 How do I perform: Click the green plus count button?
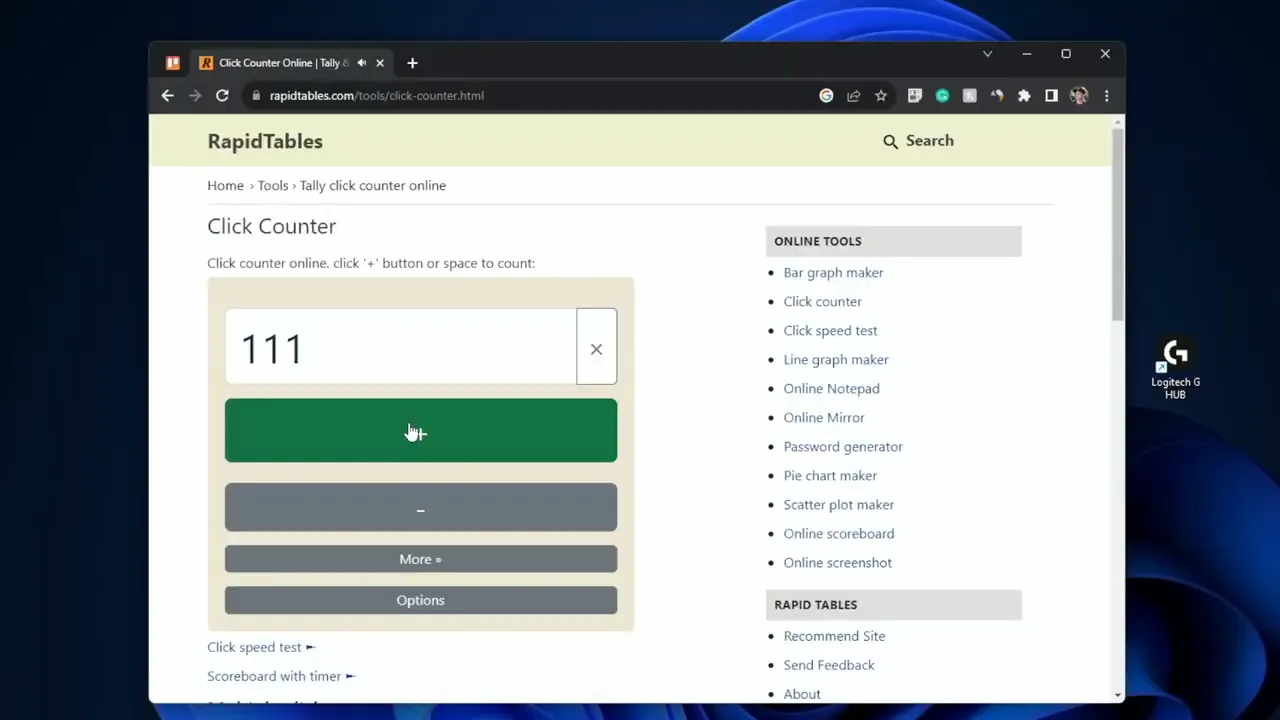(421, 430)
